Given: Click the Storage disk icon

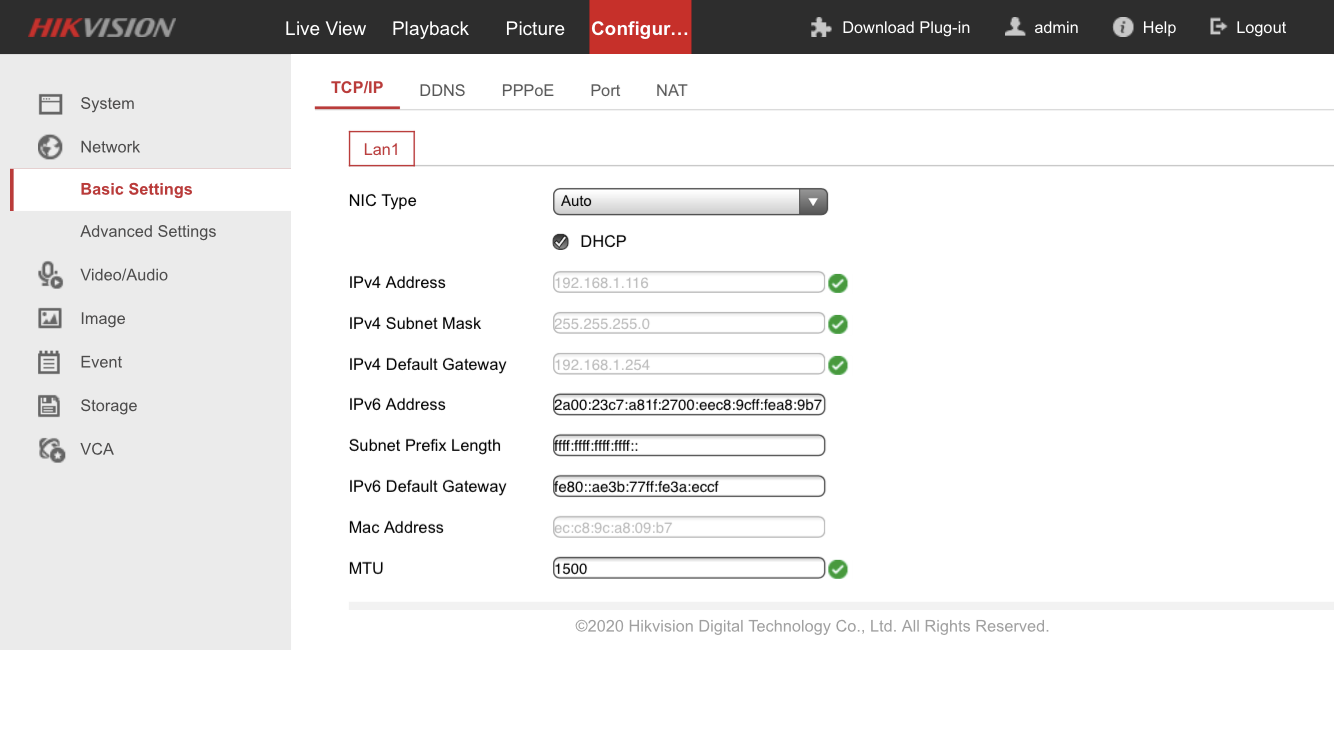Looking at the screenshot, I should pos(50,406).
